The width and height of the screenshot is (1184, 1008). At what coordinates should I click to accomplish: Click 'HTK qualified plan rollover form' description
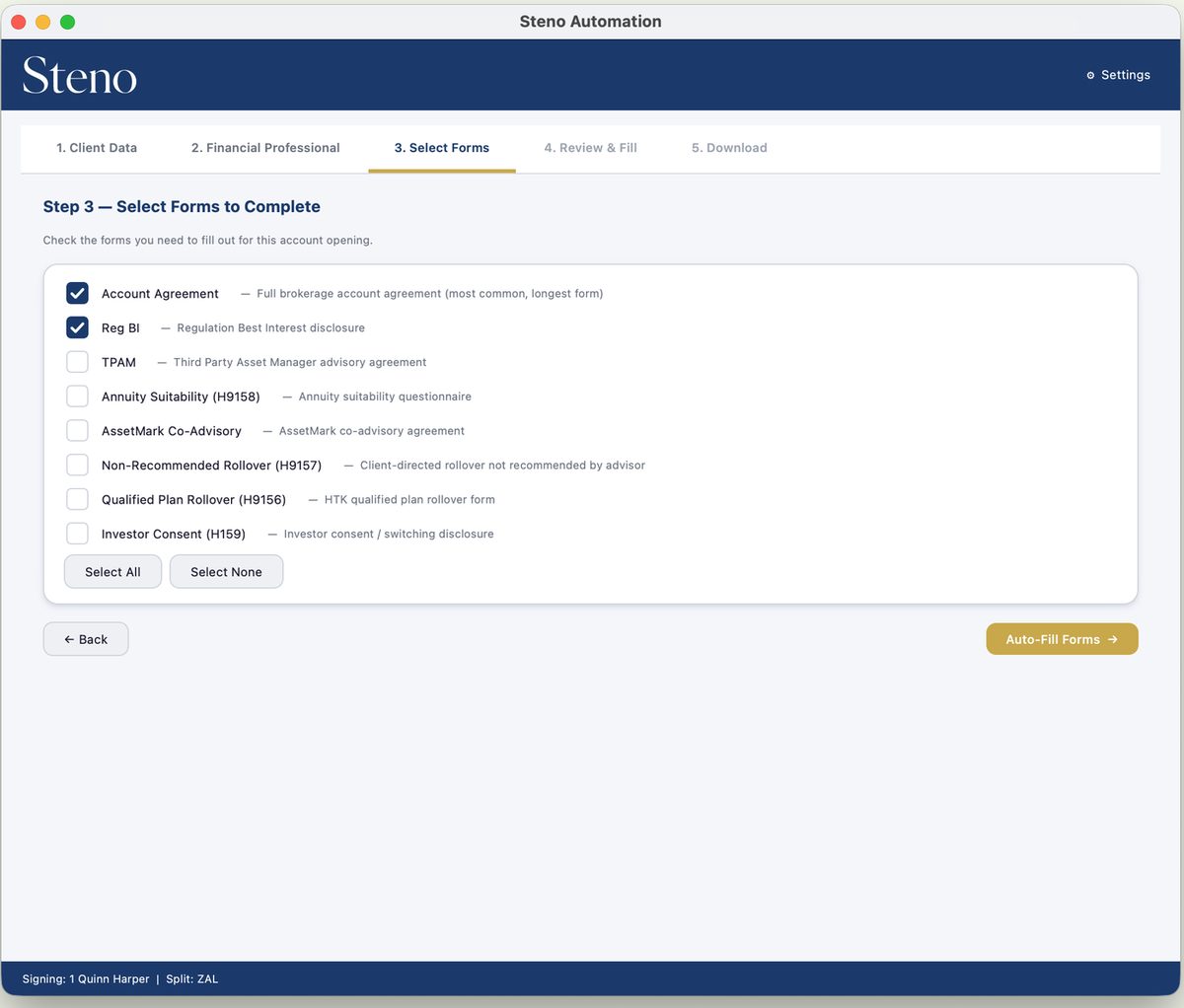pos(409,500)
